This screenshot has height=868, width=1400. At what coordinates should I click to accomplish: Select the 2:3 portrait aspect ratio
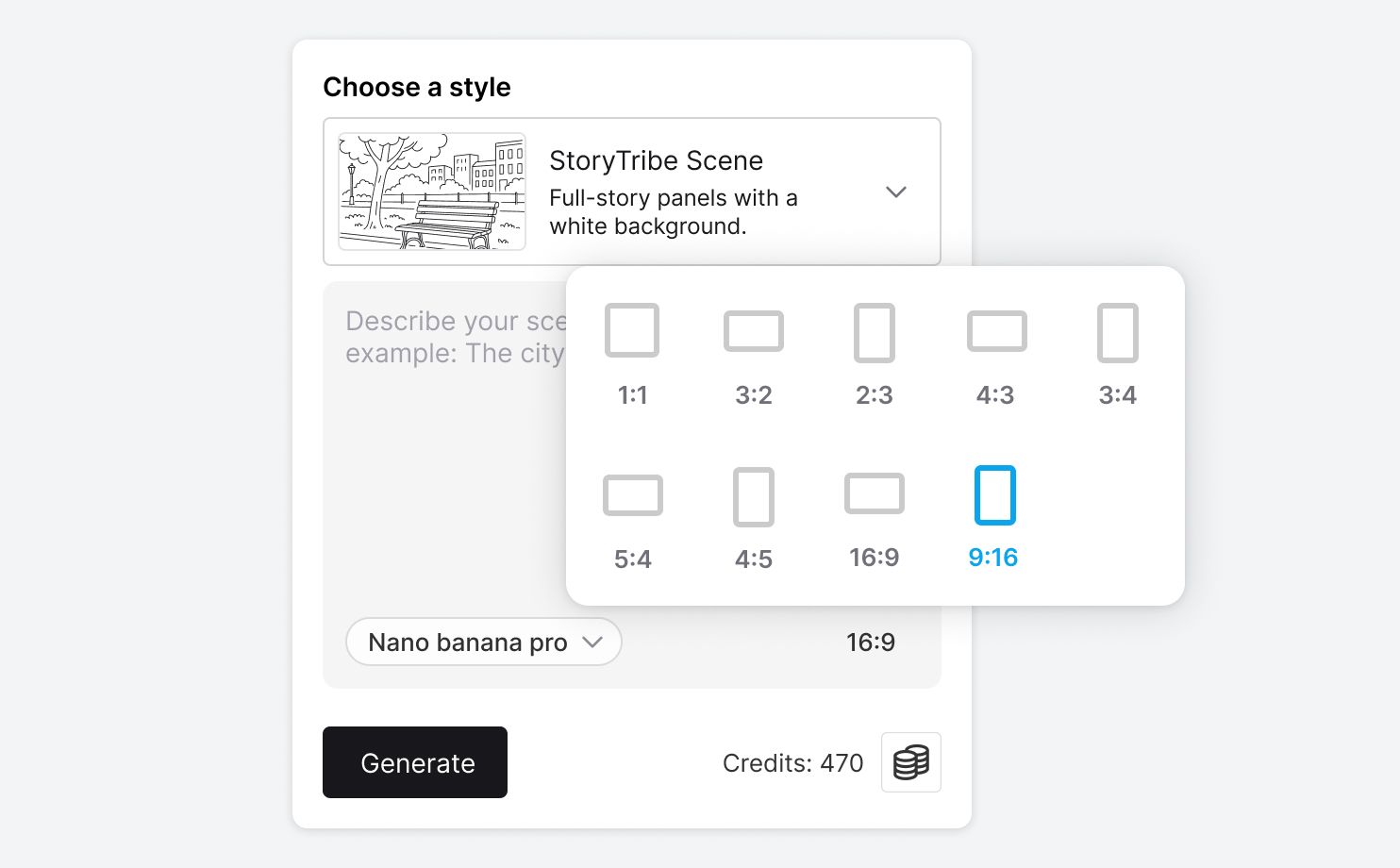875,354
